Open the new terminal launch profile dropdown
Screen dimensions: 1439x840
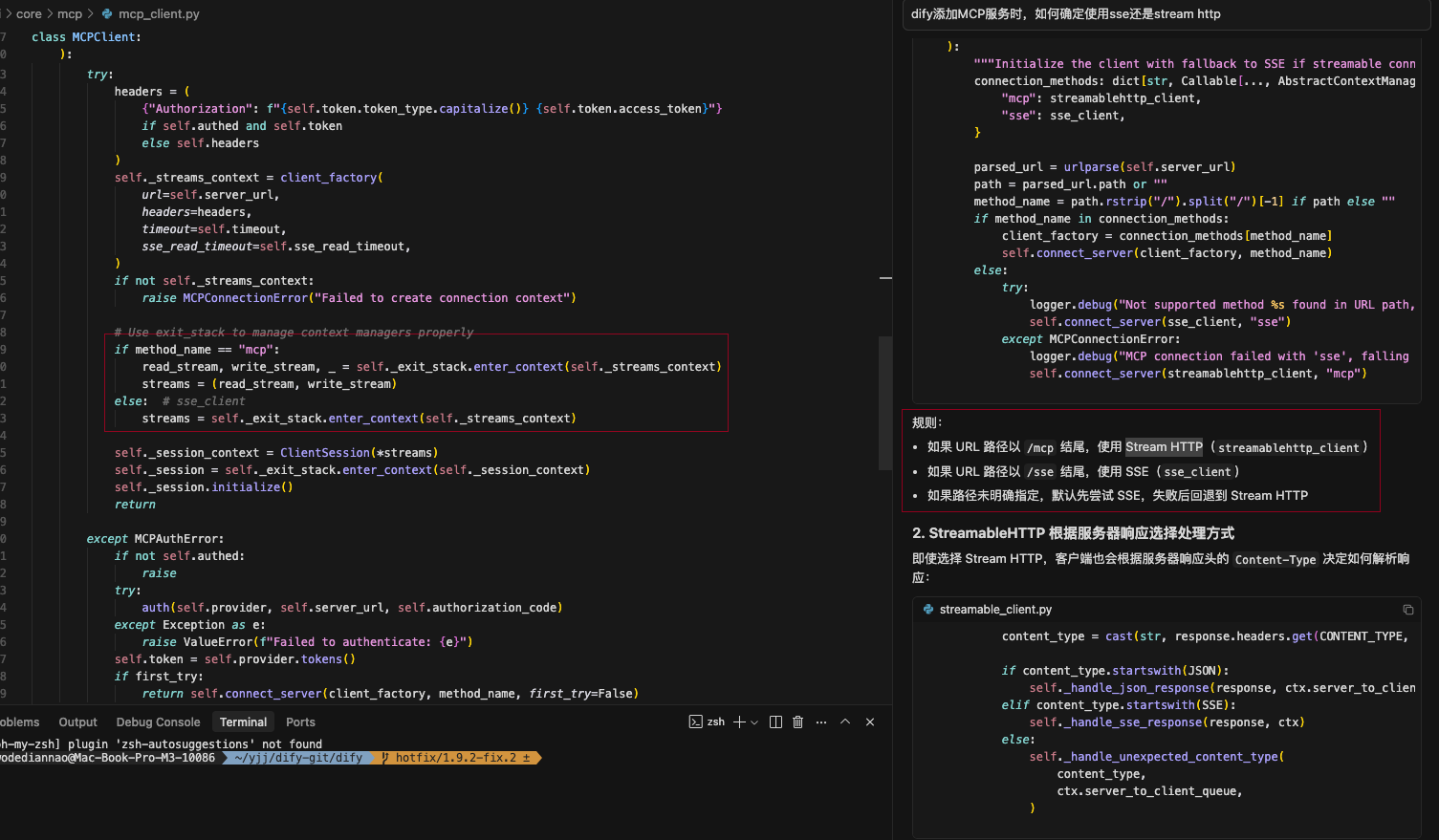click(x=754, y=722)
